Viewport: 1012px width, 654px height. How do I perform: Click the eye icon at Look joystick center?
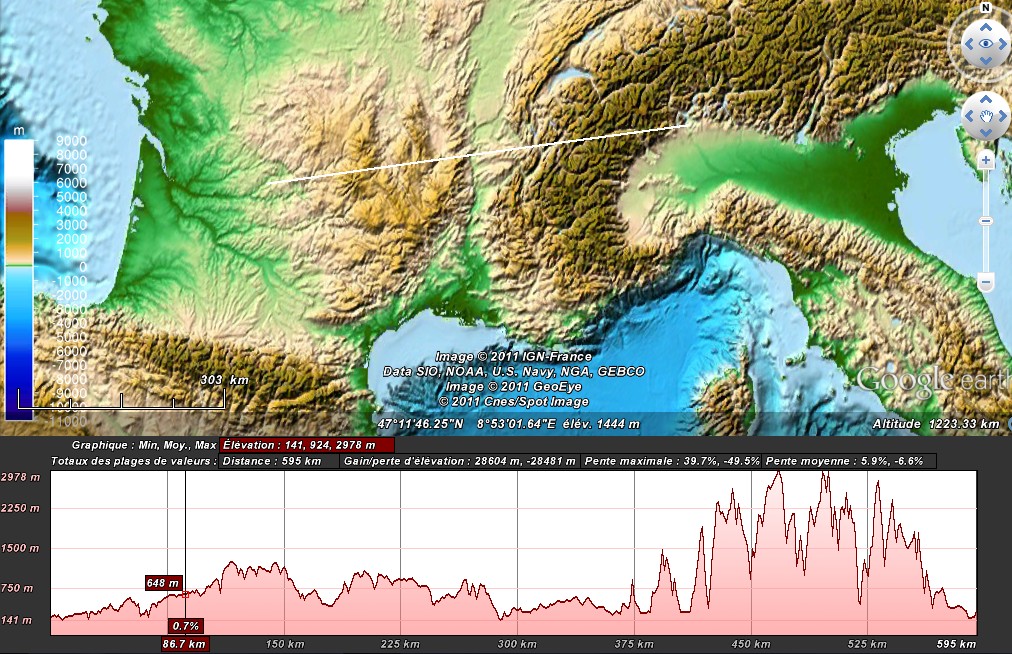click(x=986, y=43)
